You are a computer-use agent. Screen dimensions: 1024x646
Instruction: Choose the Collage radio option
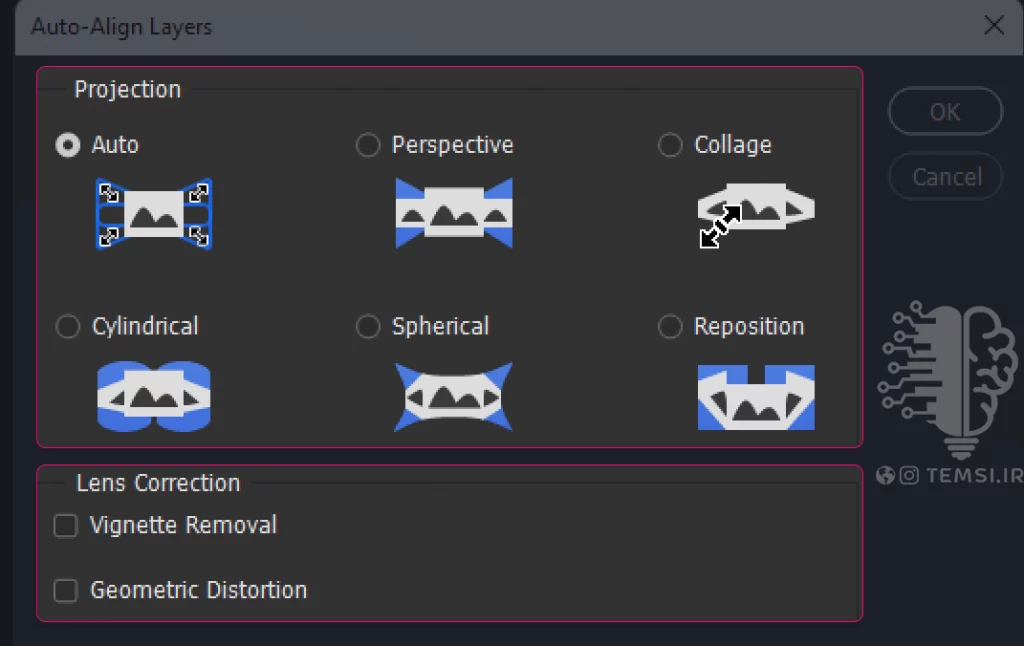pyautogui.click(x=670, y=145)
